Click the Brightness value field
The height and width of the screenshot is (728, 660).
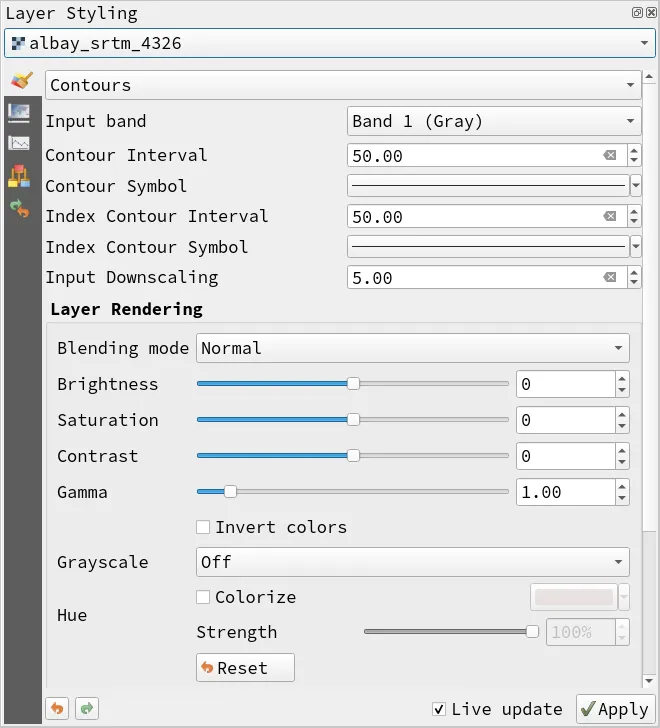[566, 384]
